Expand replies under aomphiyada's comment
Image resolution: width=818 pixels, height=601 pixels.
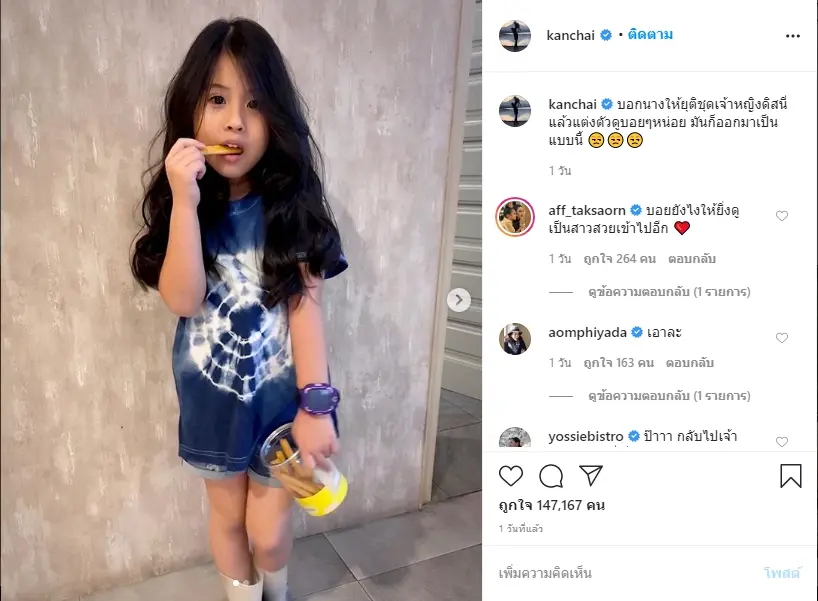pyautogui.click(x=669, y=396)
